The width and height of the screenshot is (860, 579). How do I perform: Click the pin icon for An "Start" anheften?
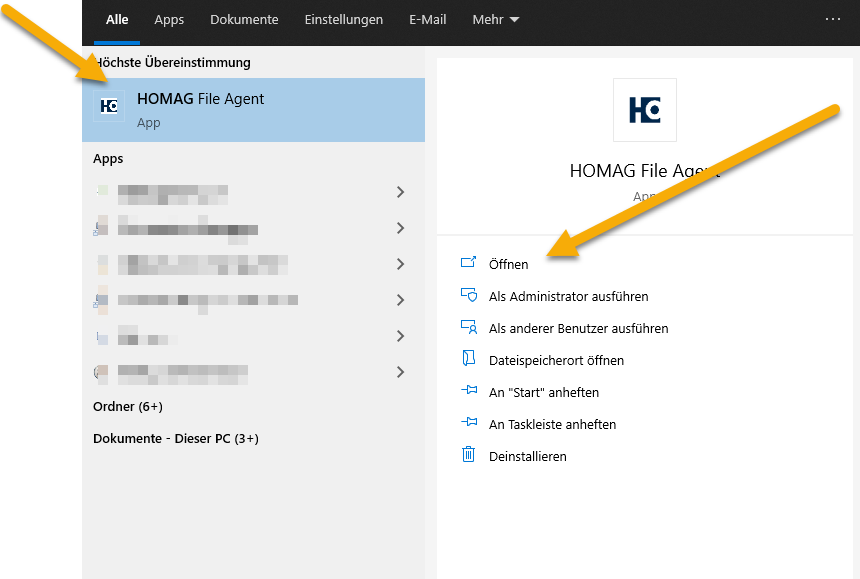pyautogui.click(x=468, y=392)
